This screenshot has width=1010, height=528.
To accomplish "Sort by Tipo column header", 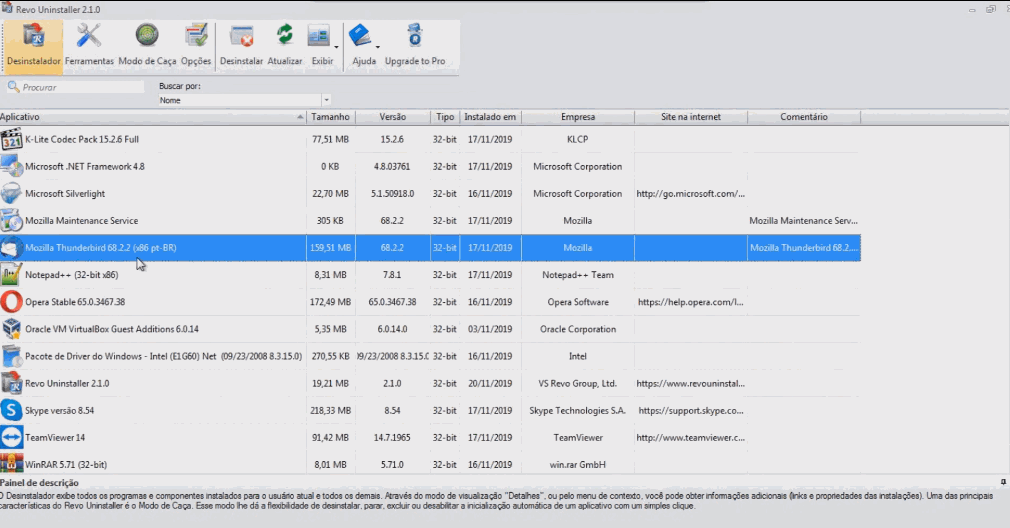I will [445, 117].
